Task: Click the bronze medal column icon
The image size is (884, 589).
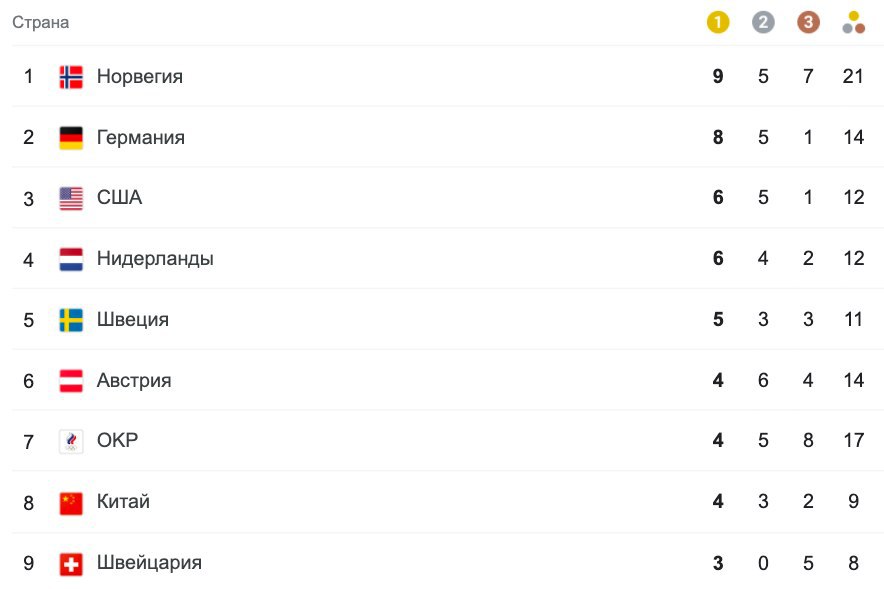Action: (x=808, y=22)
